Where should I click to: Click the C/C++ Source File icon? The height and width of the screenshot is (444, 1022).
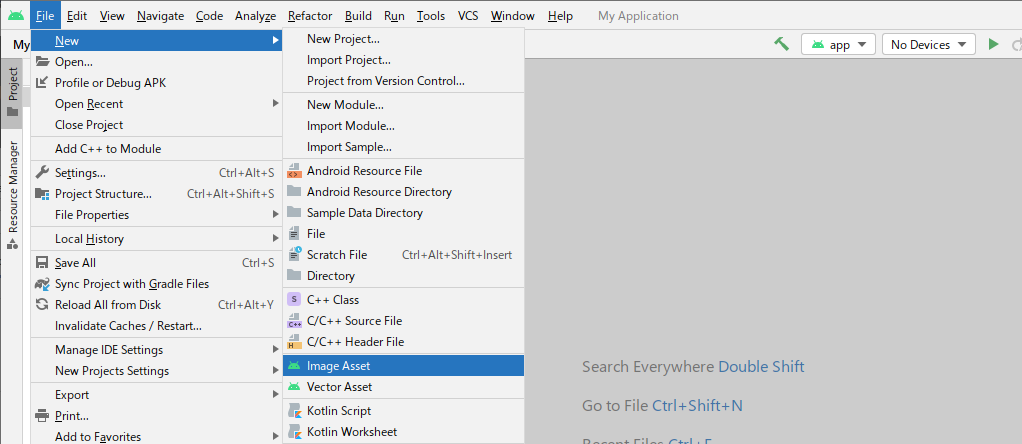click(x=295, y=320)
